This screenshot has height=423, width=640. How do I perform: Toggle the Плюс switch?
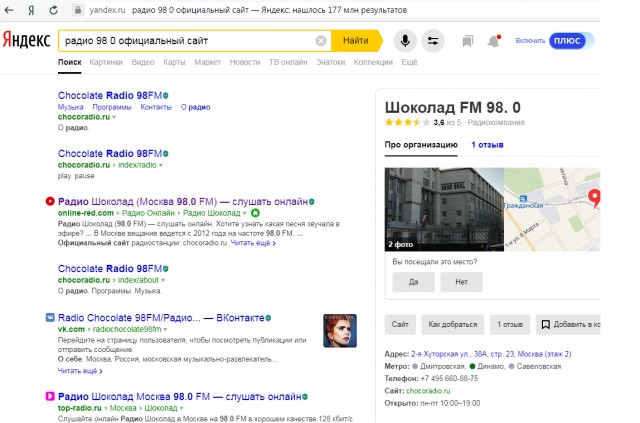point(571,40)
